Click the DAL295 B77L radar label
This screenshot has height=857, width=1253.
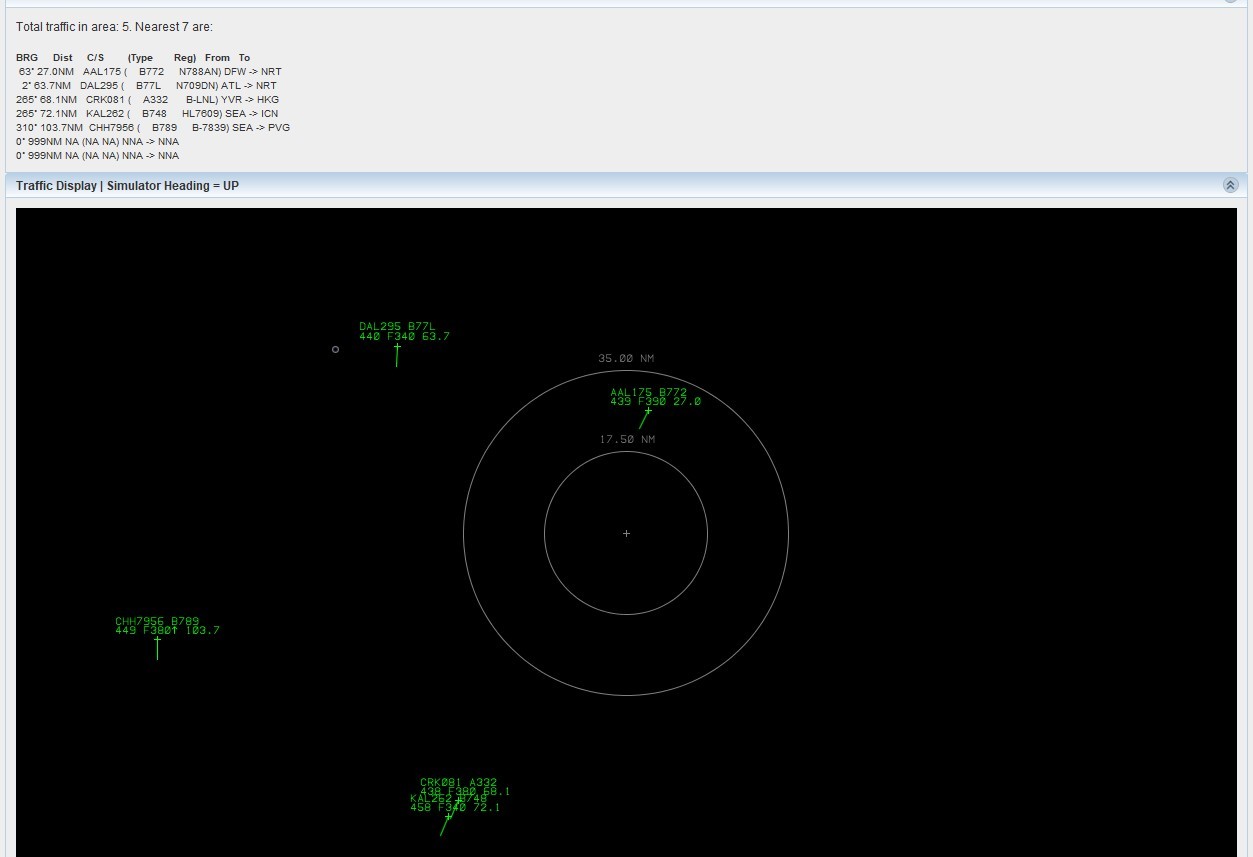click(x=397, y=326)
